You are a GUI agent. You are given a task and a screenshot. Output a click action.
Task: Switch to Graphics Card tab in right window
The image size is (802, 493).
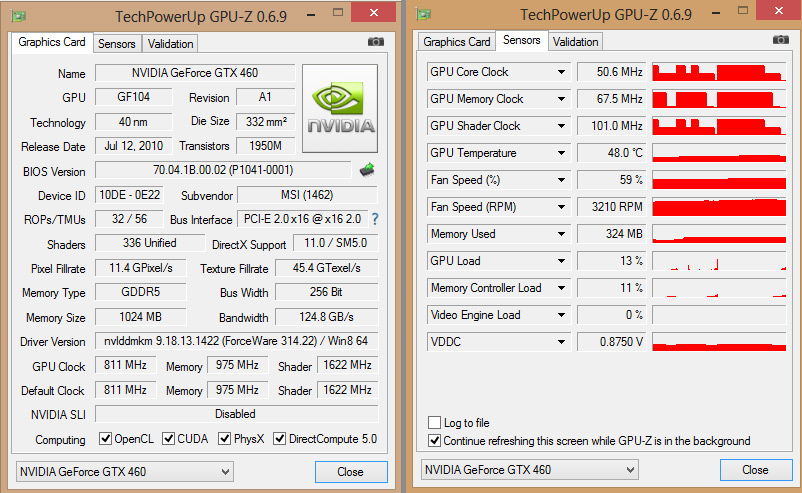click(456, 42)
